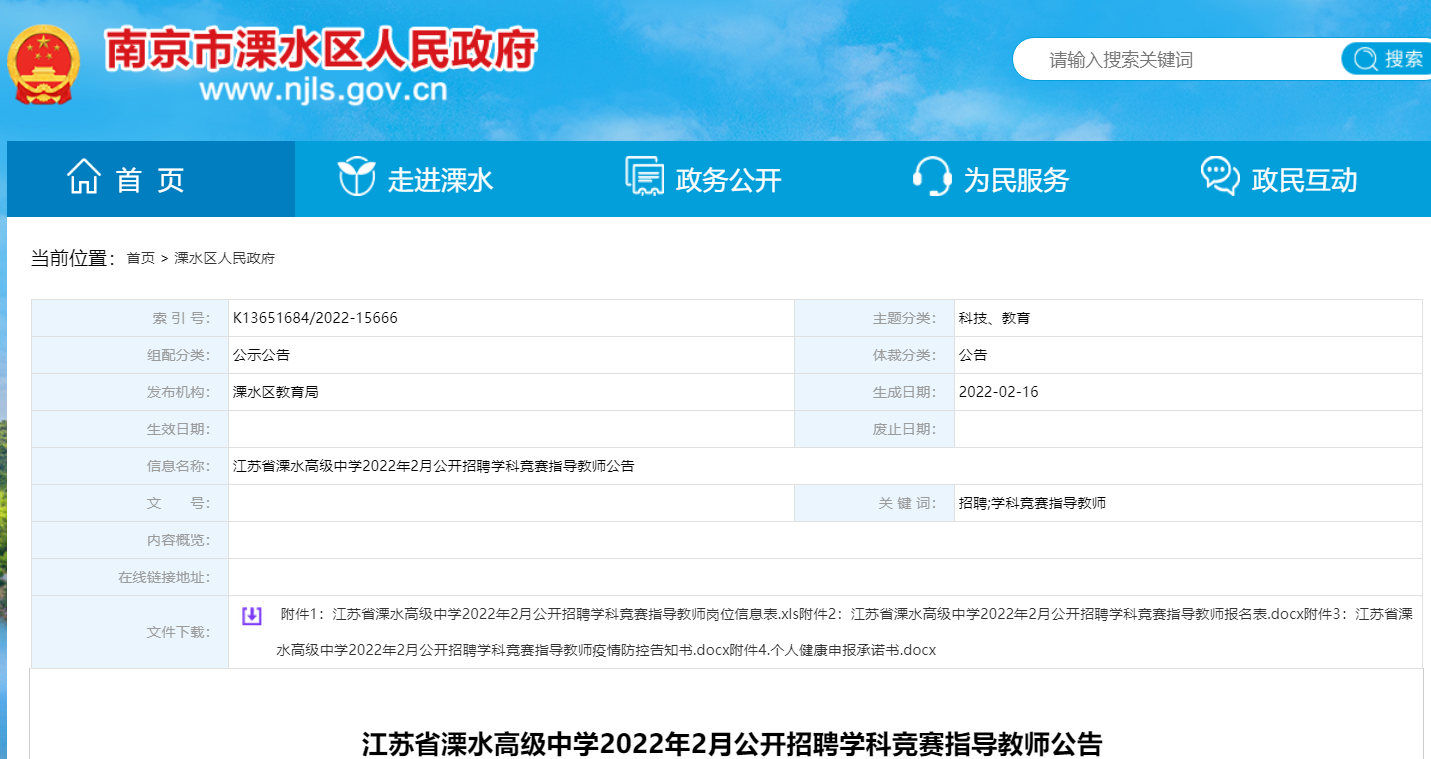1431x759 pixels.
Task: Open the 溧水区人民政府 breadcrumb link
Action: click(x=224, y=259)
